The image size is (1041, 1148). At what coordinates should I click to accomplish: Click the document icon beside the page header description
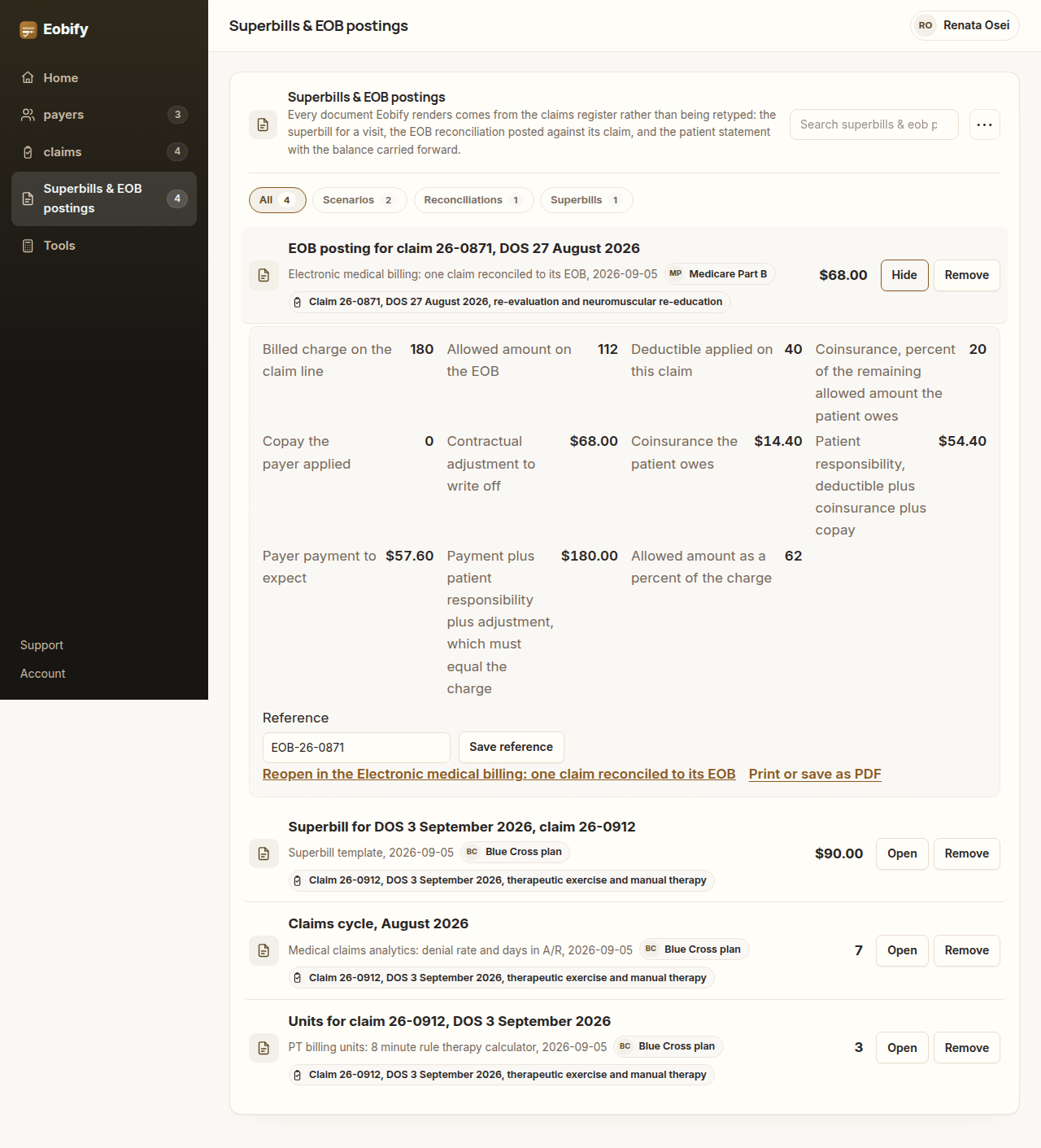coord(263,124)
